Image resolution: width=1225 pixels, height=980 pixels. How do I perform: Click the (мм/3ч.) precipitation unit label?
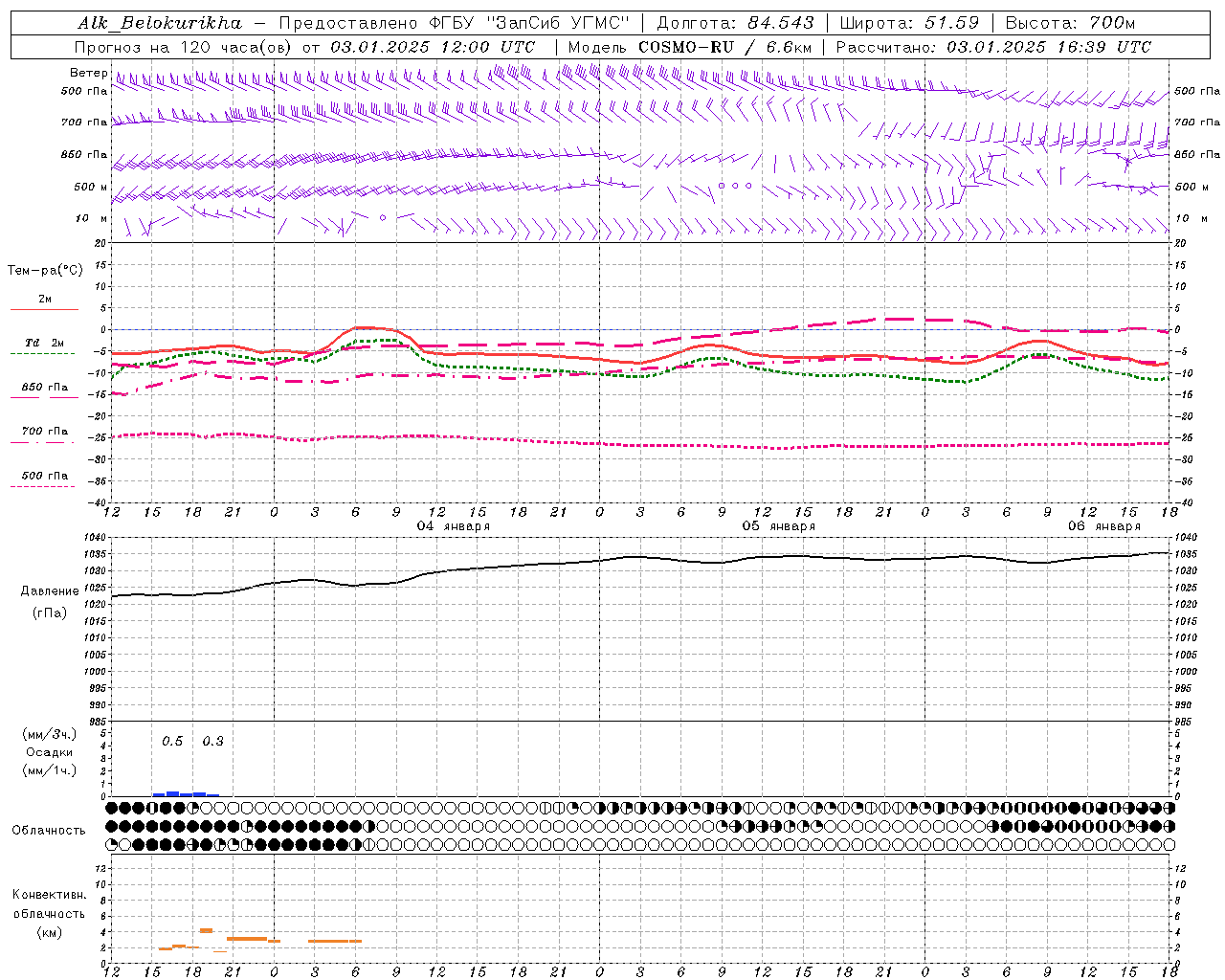click(50, 735)
